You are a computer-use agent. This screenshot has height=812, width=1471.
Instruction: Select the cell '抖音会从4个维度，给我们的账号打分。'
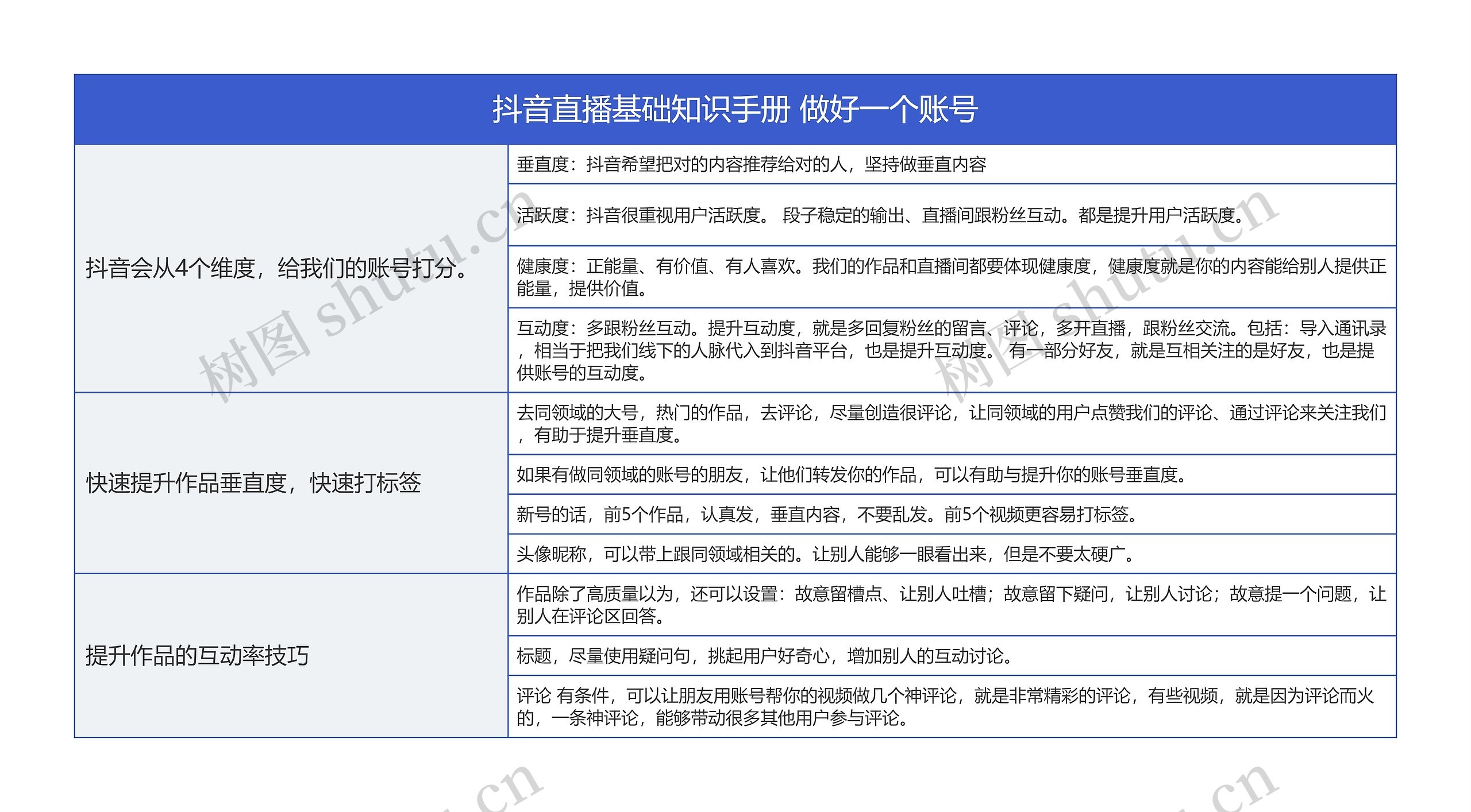[x=291, y=268]
